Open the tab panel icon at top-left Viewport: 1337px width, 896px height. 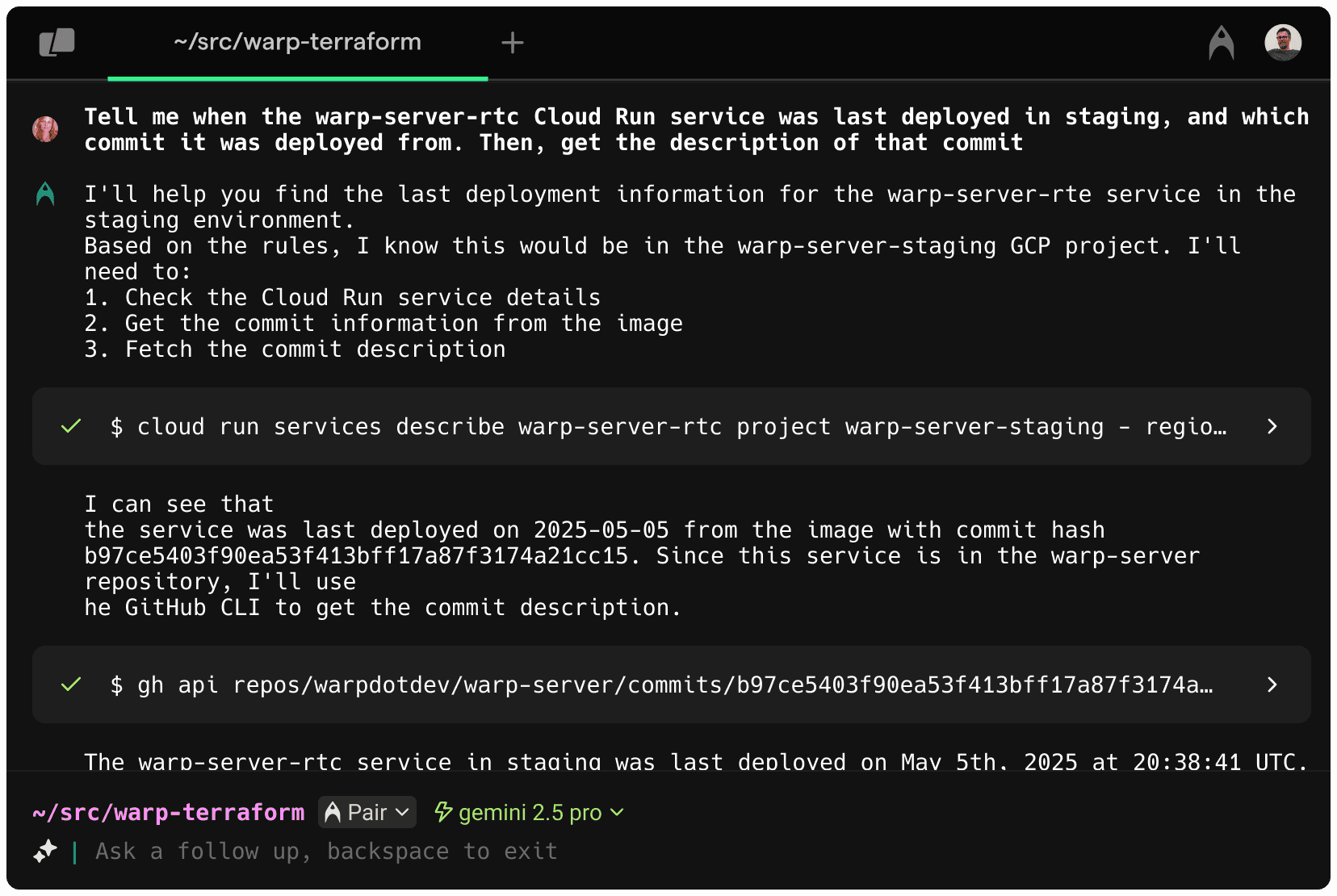57,42
